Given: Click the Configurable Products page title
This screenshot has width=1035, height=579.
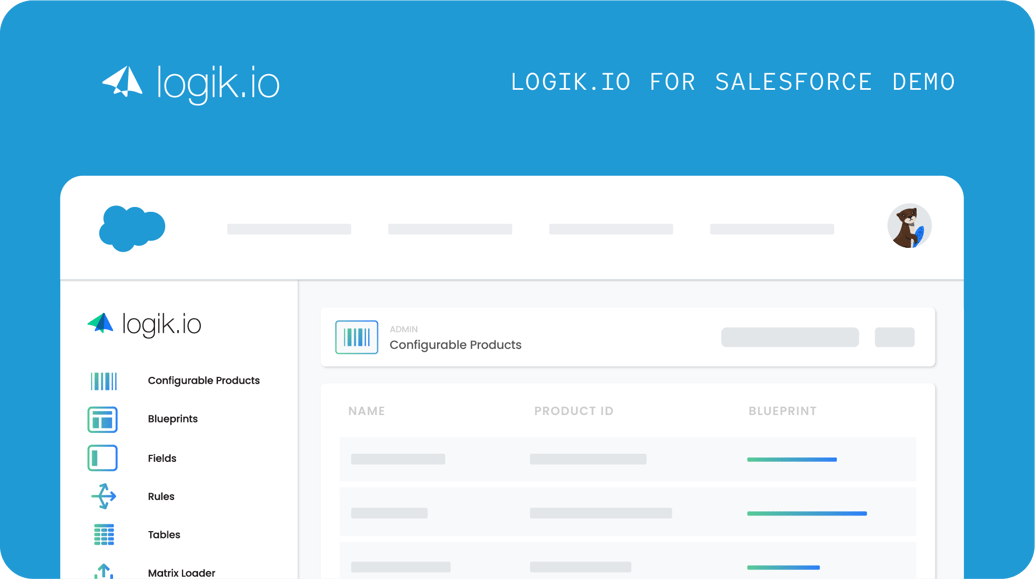Looking at the screenshot, I should 455,345.
